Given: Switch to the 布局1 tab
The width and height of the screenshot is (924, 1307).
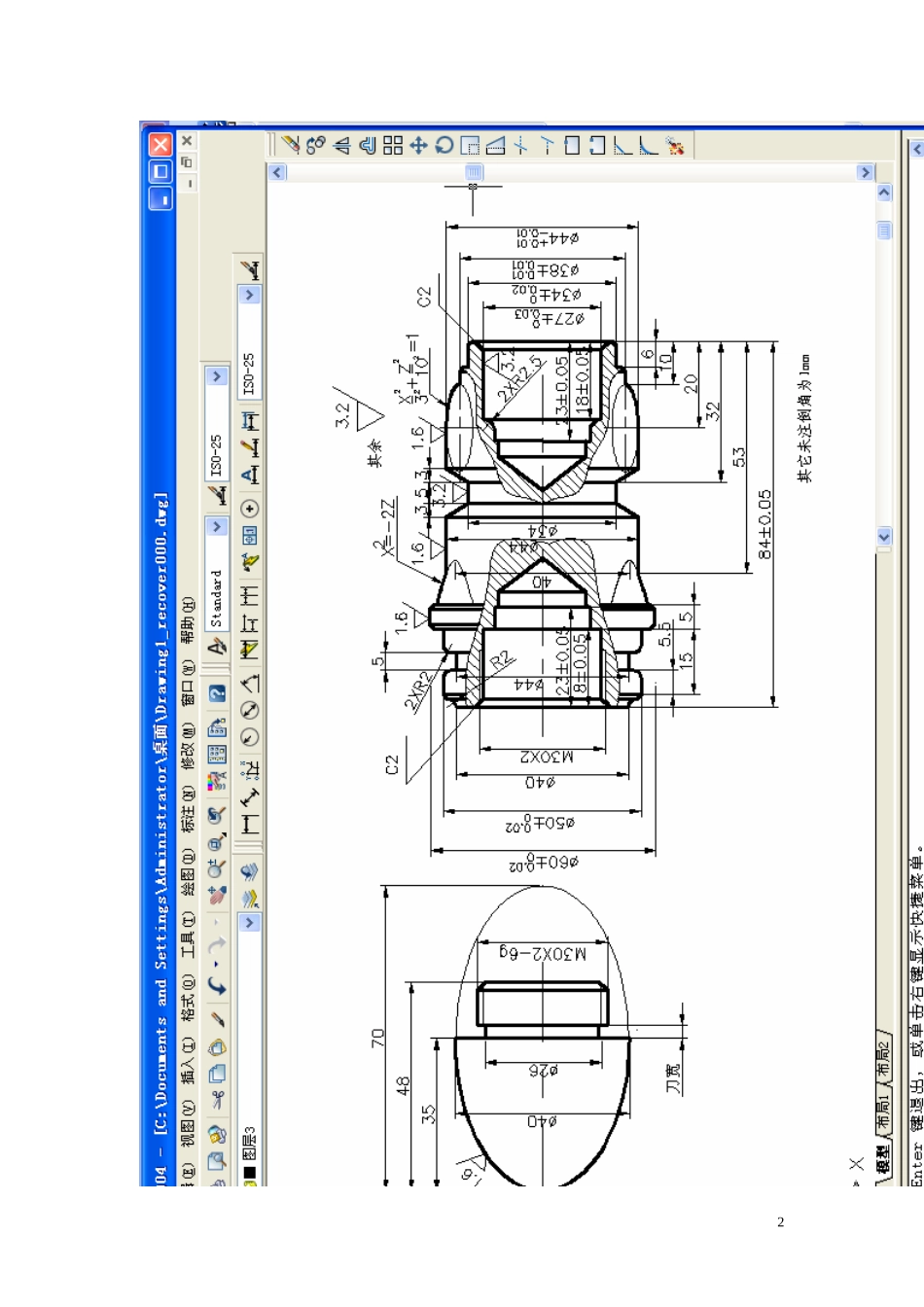Looking at the screenshot, I should pos(884,1111).
